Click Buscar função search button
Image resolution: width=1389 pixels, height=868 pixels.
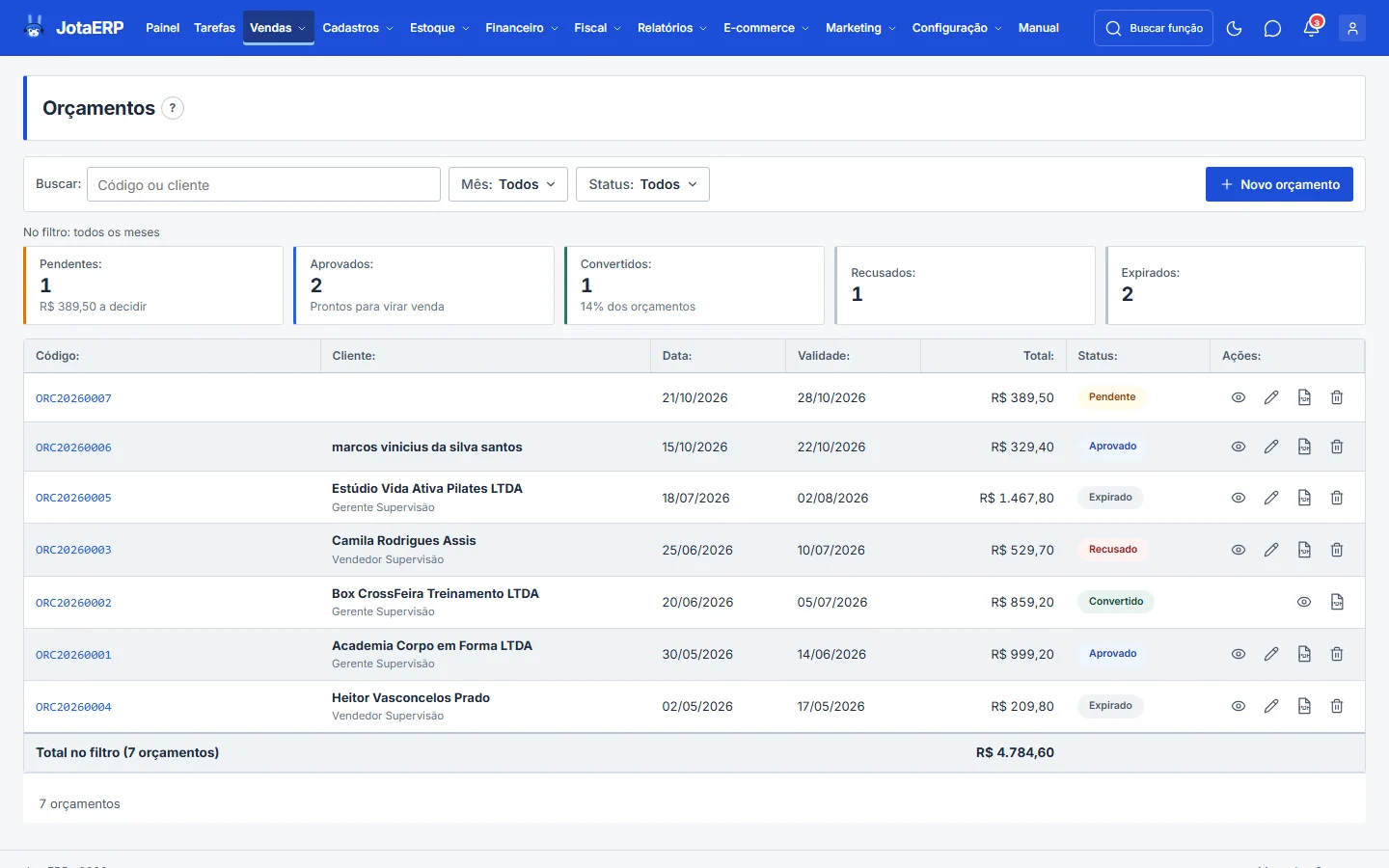point(1154,28)
